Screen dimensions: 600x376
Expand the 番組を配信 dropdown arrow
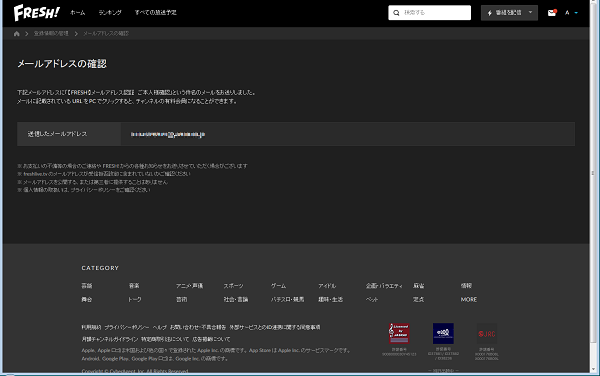point(530,12)
